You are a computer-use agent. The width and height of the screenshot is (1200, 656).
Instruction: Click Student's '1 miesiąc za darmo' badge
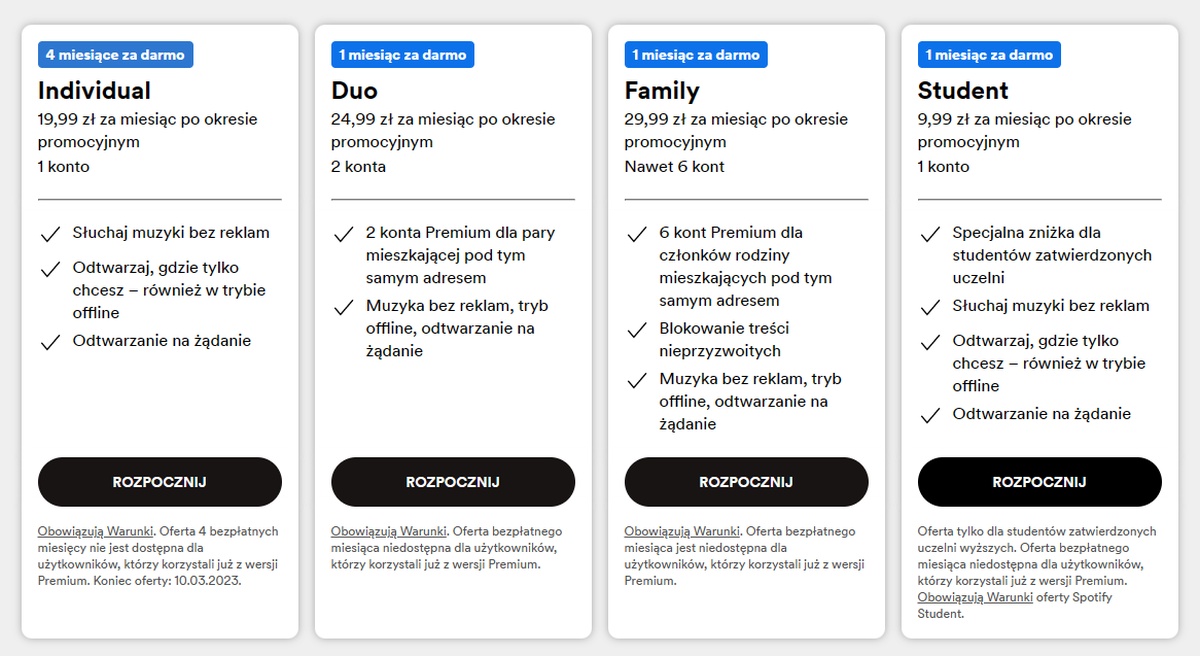point(989,55)
